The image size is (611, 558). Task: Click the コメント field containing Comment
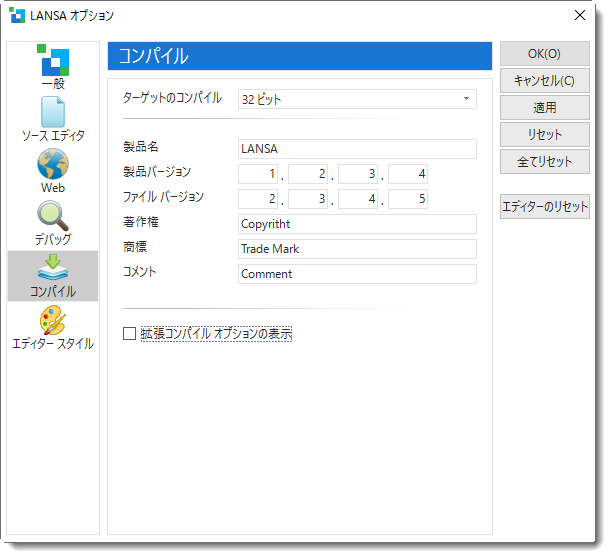357,274
